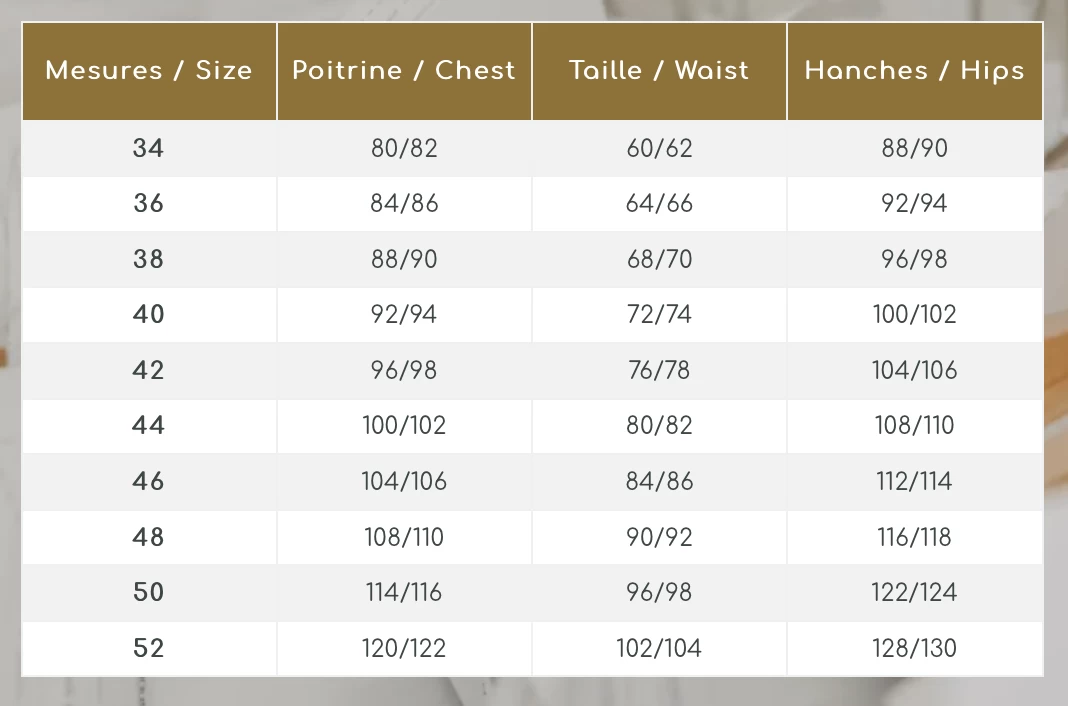Viewport: 1068px width, 706px height.
Task: Click size 34 in the first row
Action: tap(149, 149)
